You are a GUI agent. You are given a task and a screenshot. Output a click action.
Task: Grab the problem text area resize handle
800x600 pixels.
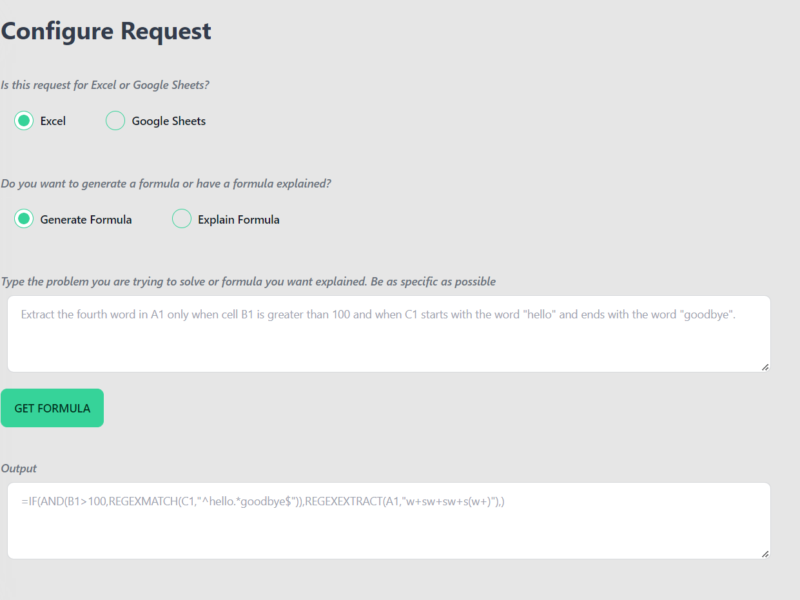coord(765,367)
